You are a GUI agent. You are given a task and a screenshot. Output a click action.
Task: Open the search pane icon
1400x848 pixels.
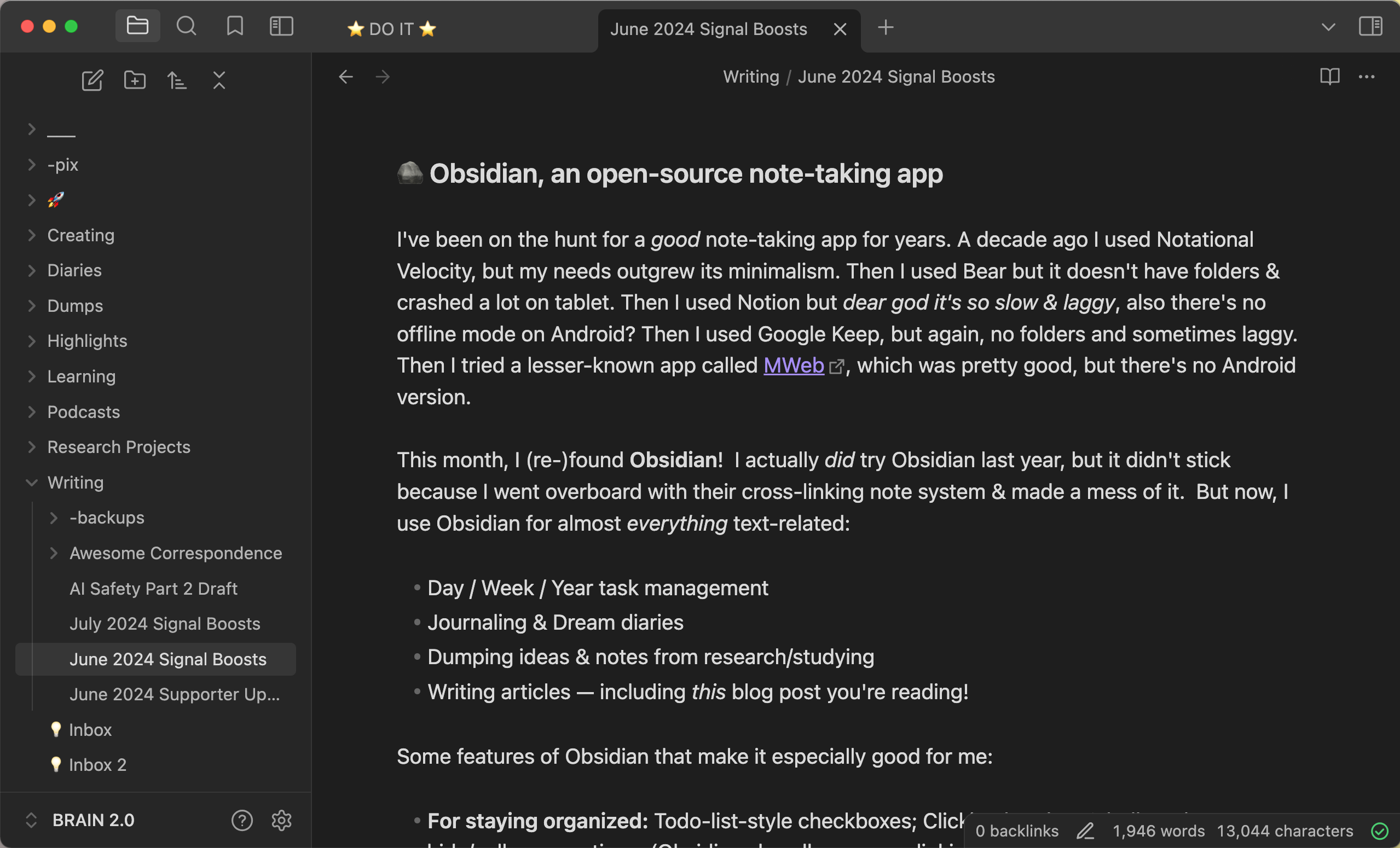(x=186, y=26)
